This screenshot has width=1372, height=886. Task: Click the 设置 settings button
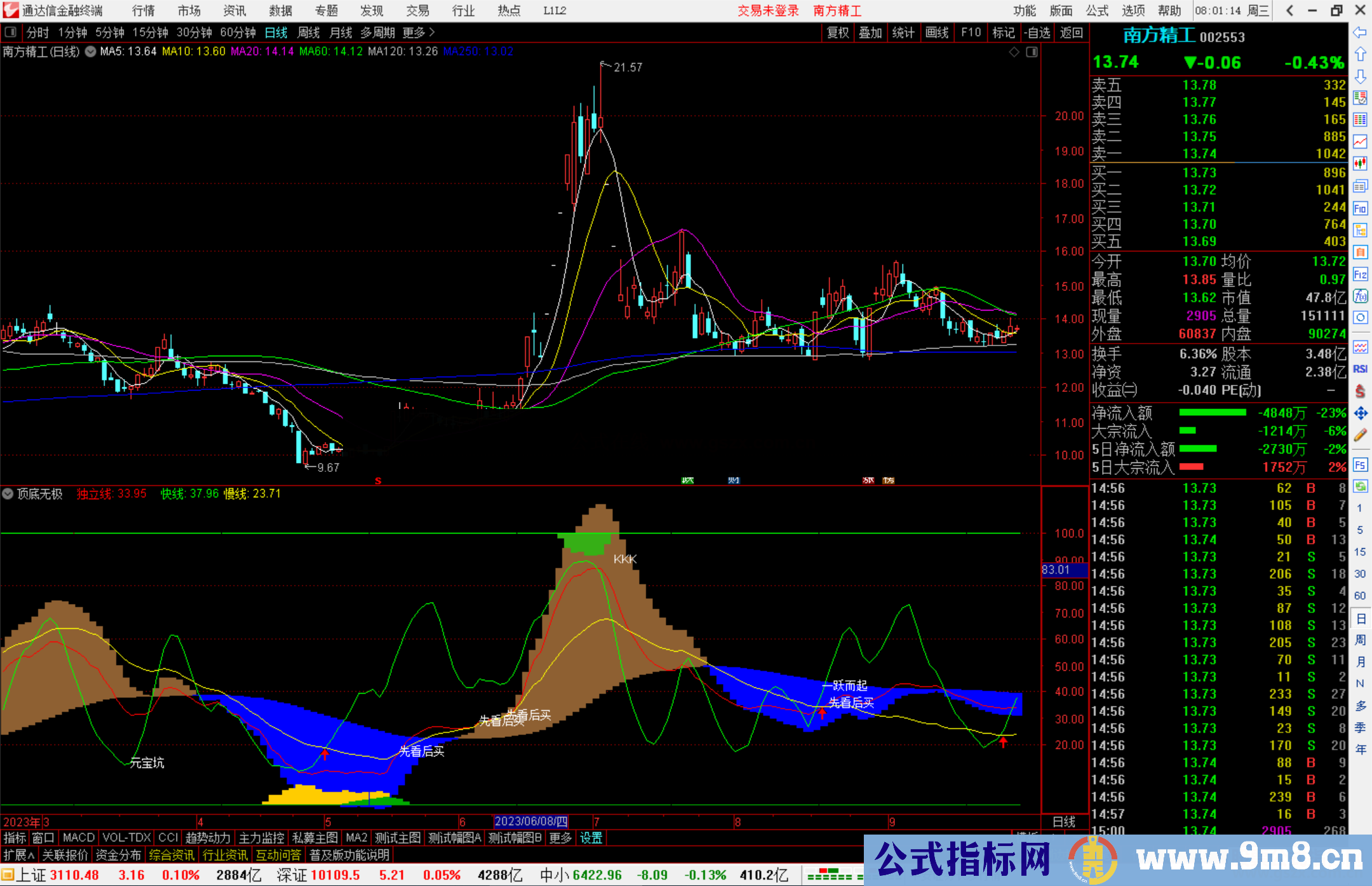(x=591, y=838)
